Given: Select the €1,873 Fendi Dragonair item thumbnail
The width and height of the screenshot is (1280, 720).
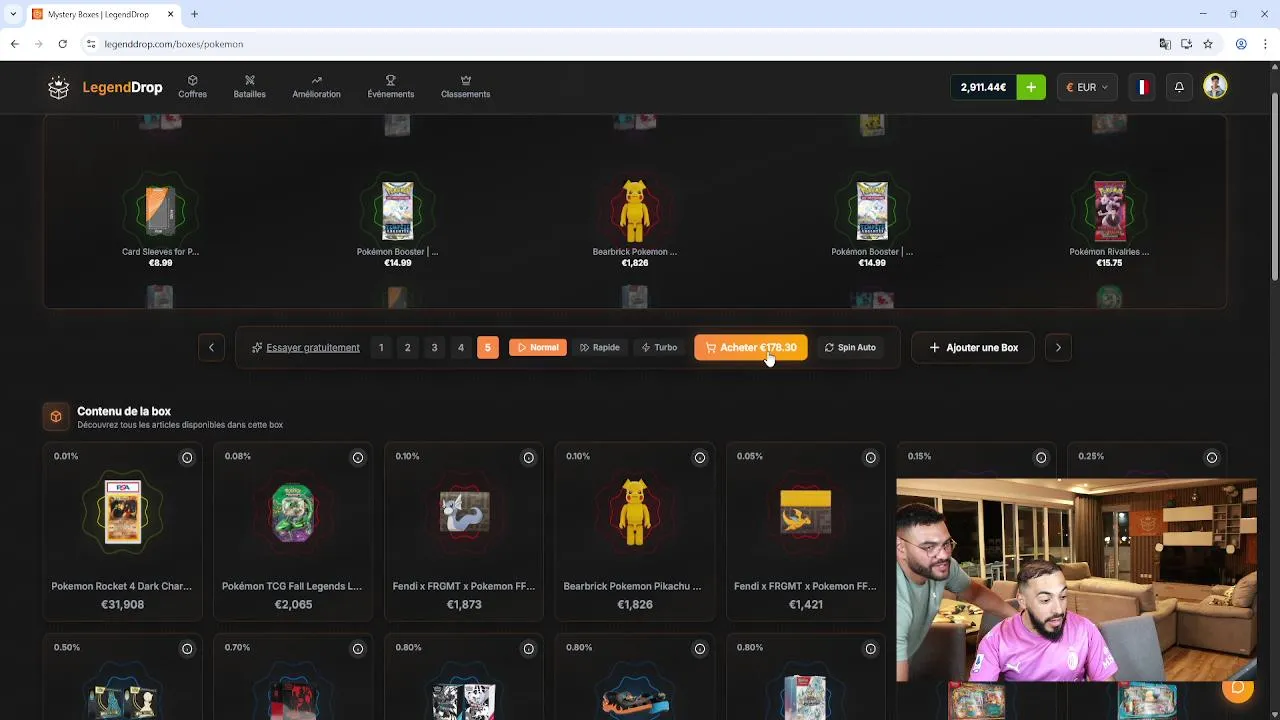Looking at the screenshot, I should click(x=464, y=512).
